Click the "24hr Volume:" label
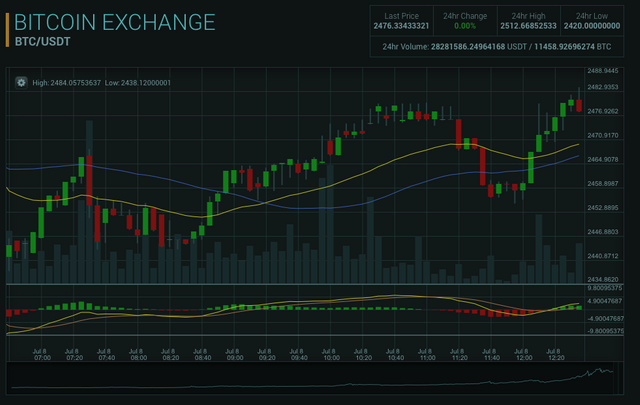Screen dimensions: 640x405 point(406,47)
